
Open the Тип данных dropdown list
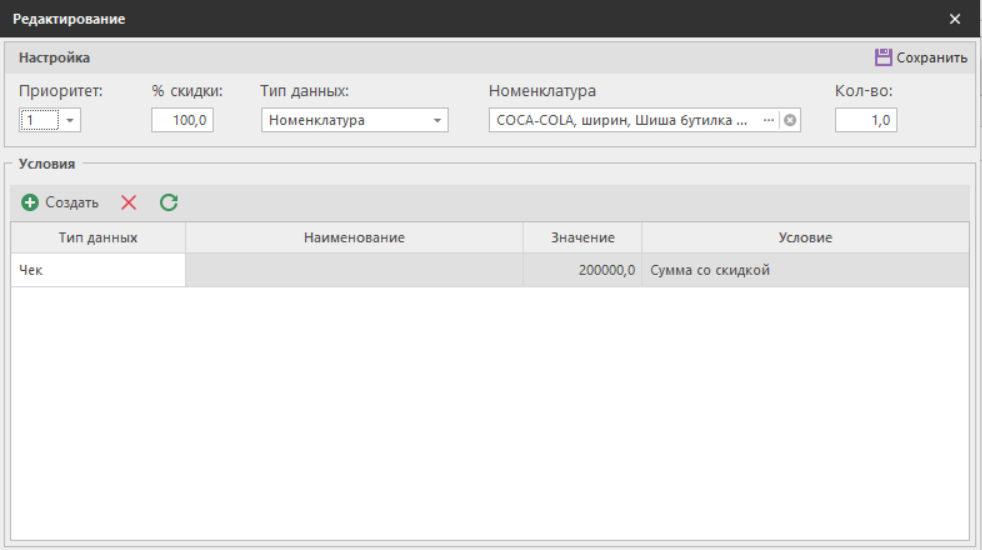(x=437, y=121)
